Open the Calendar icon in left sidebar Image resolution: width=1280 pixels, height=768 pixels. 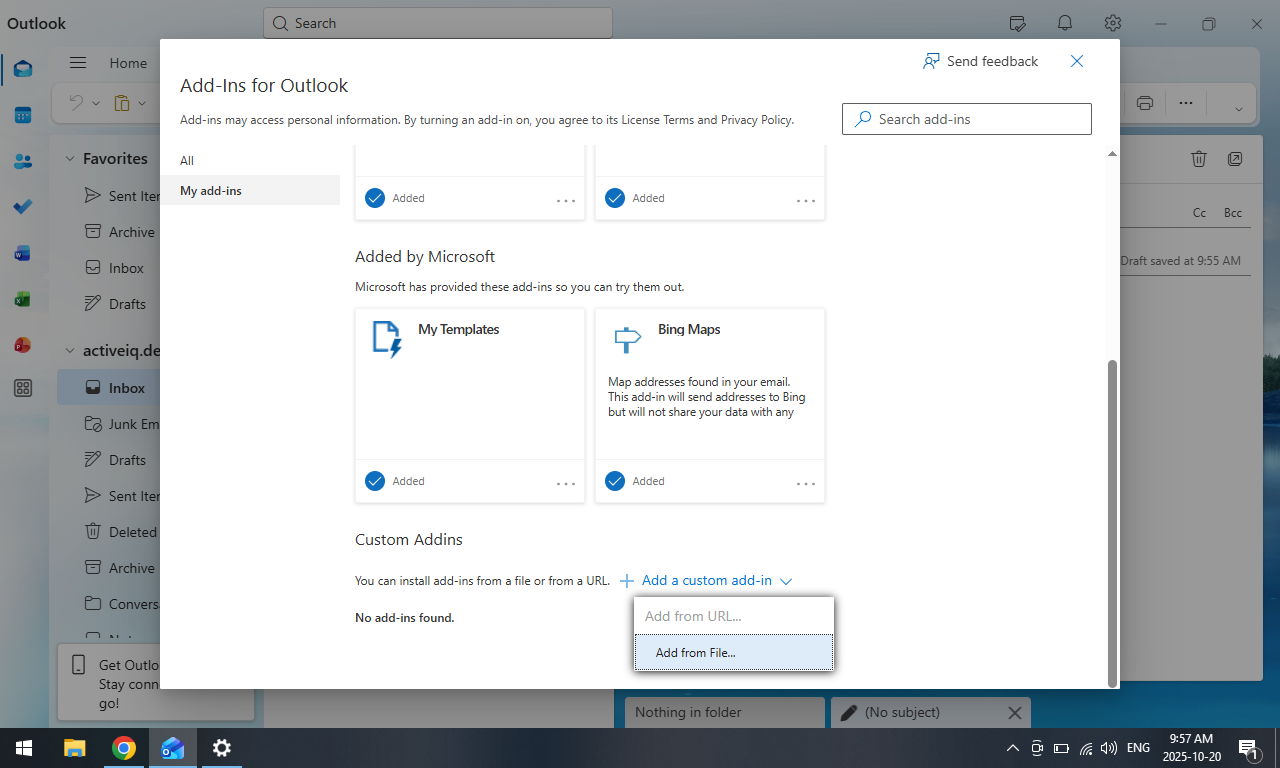tap(22, 115)
